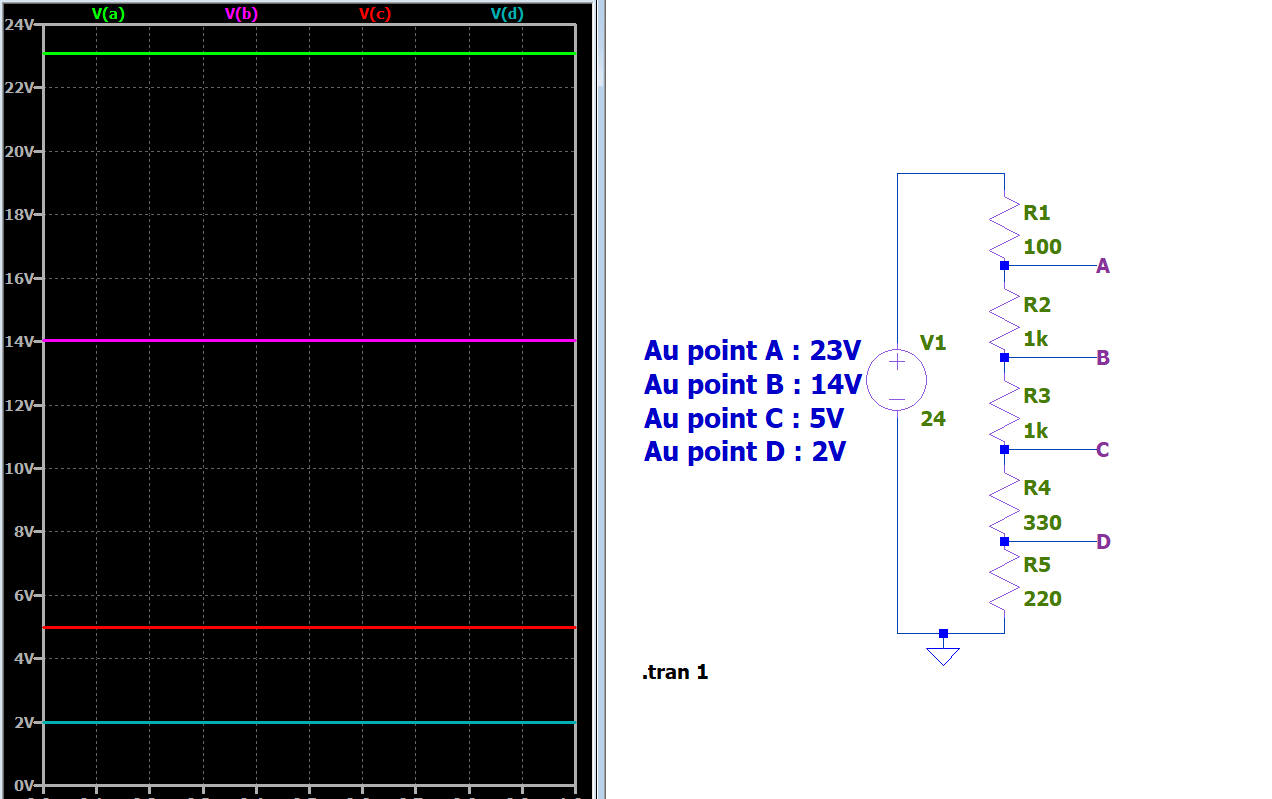Click the splitter bar between plot and schematic

tap(600, 399)
